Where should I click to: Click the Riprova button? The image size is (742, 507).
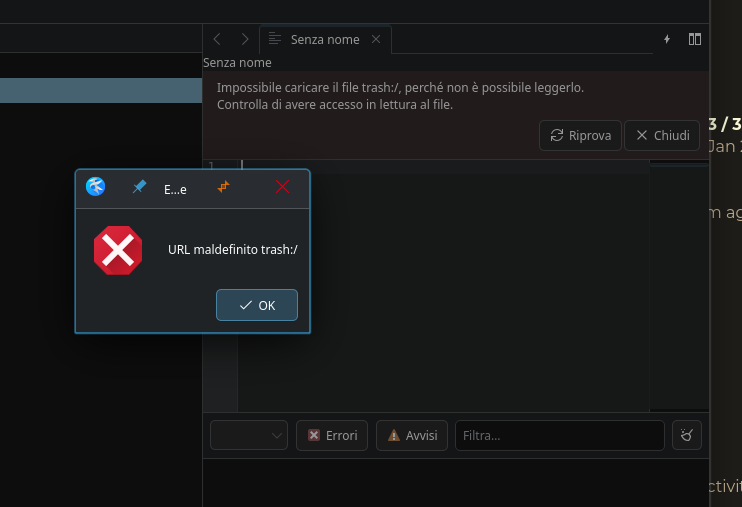pyautogui.click(x=580, y=135)
